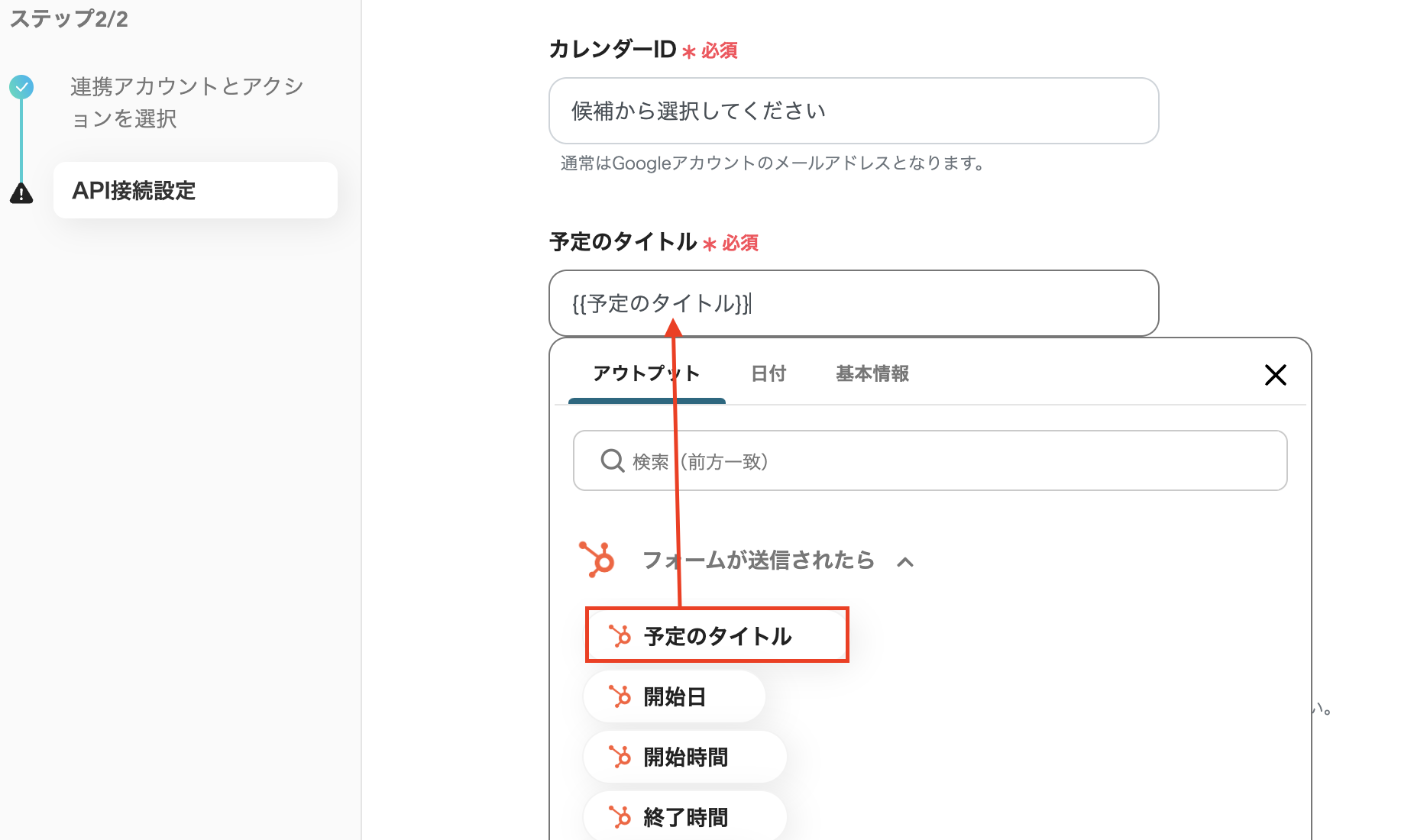Screen dimensions: 1427x840
Task: Click the warning triangle icon beside API接続設定
Action: (x=21, y=193)
